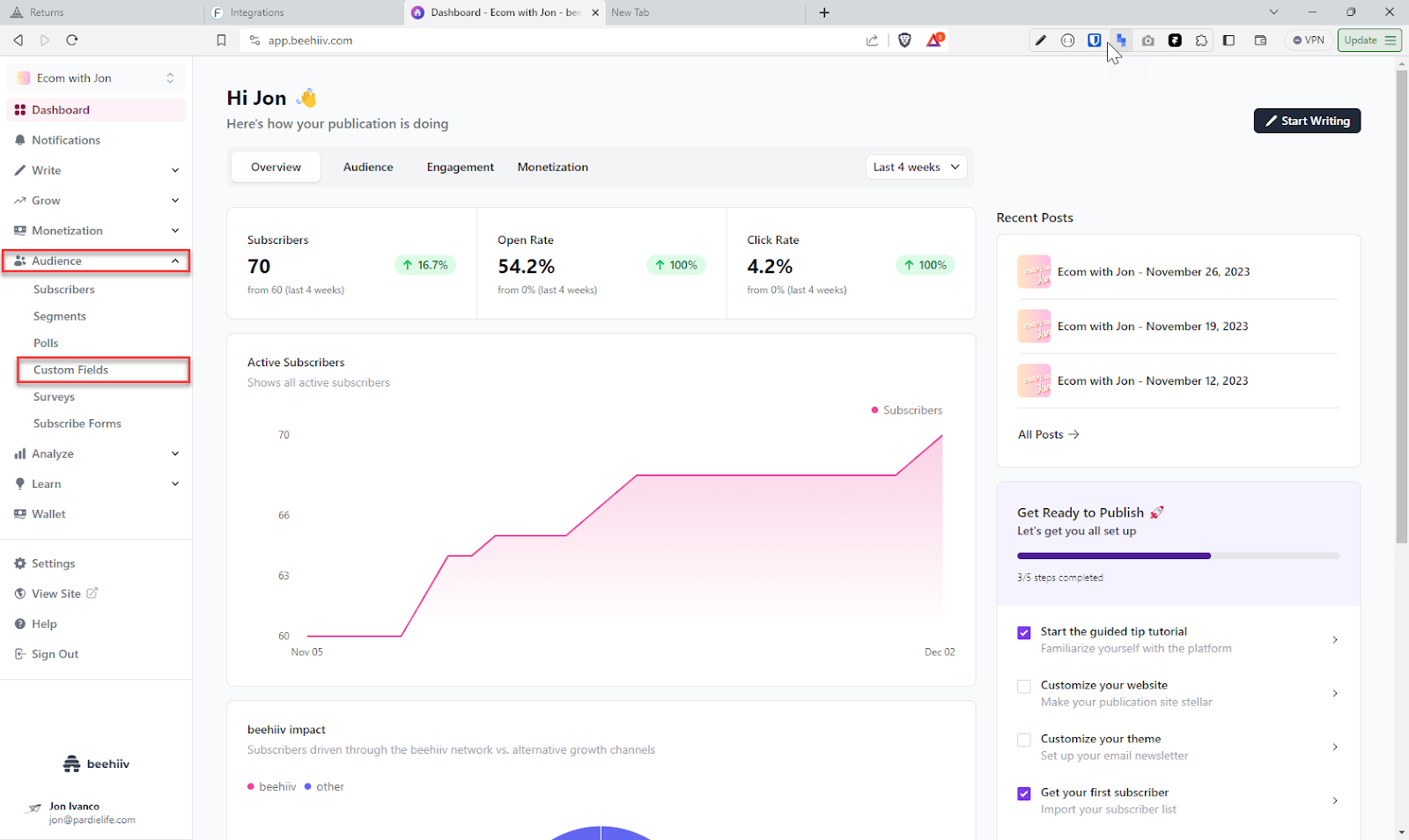Viewport: 1409px width, 840px height.
Task: Click the page vertical scrollbar
Action: [1402, 307]
